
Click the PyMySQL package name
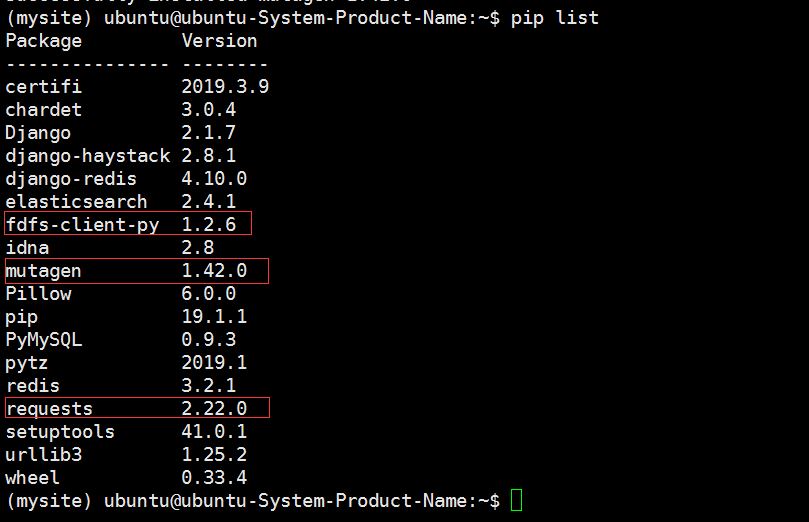coord(43,340)
